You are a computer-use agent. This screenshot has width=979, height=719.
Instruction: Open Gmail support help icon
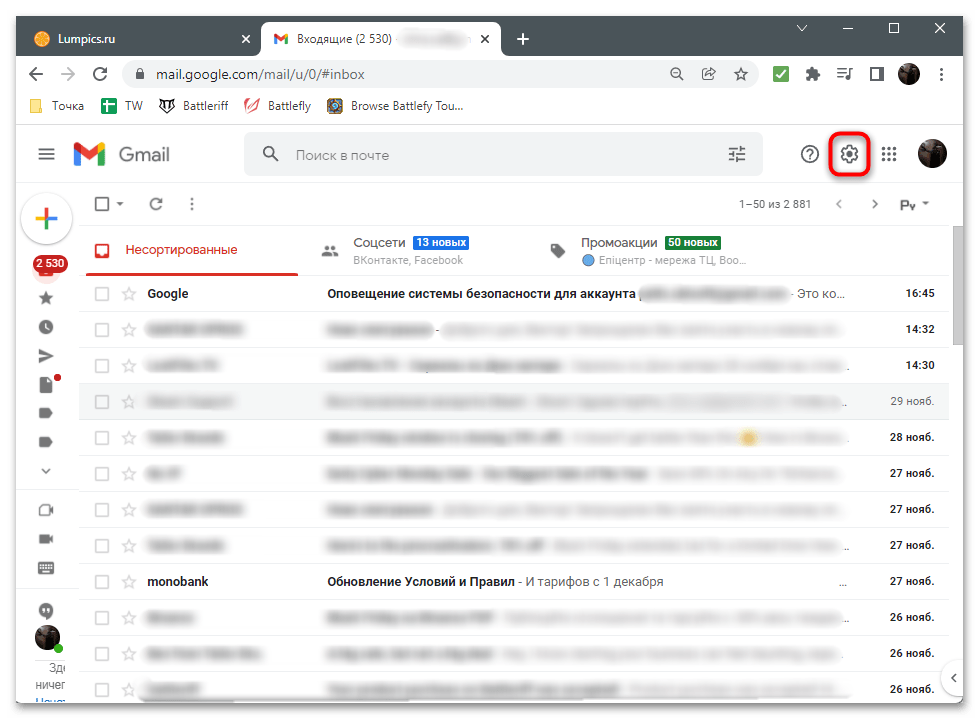click(x=810, y=154)
